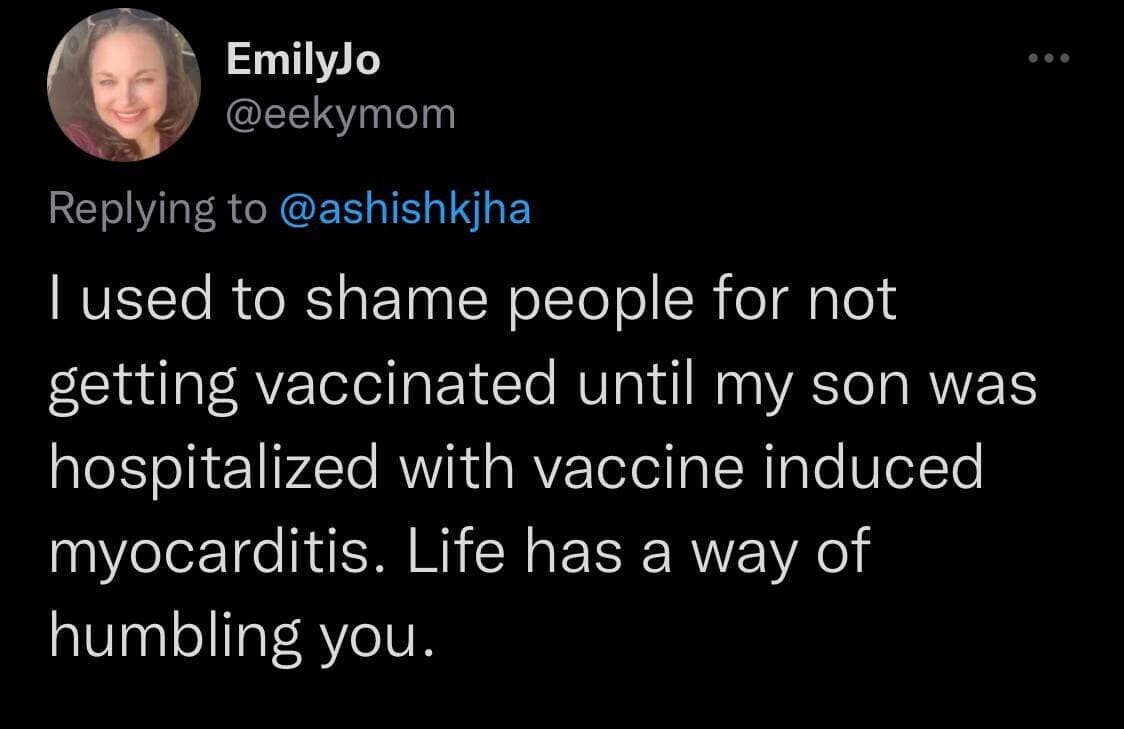
Task: Click the word "until" in the tweet
Action: (x=635, y=385)
